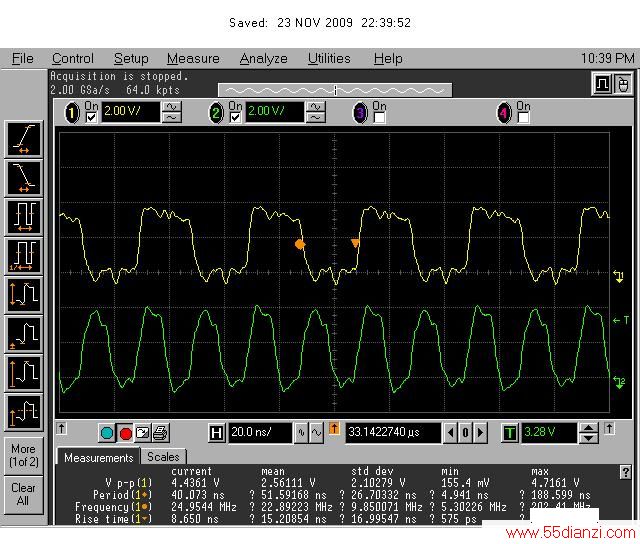Click the orange delay reference arrow icon
This screenshot has width=640, height=544.
click(334, 429)
